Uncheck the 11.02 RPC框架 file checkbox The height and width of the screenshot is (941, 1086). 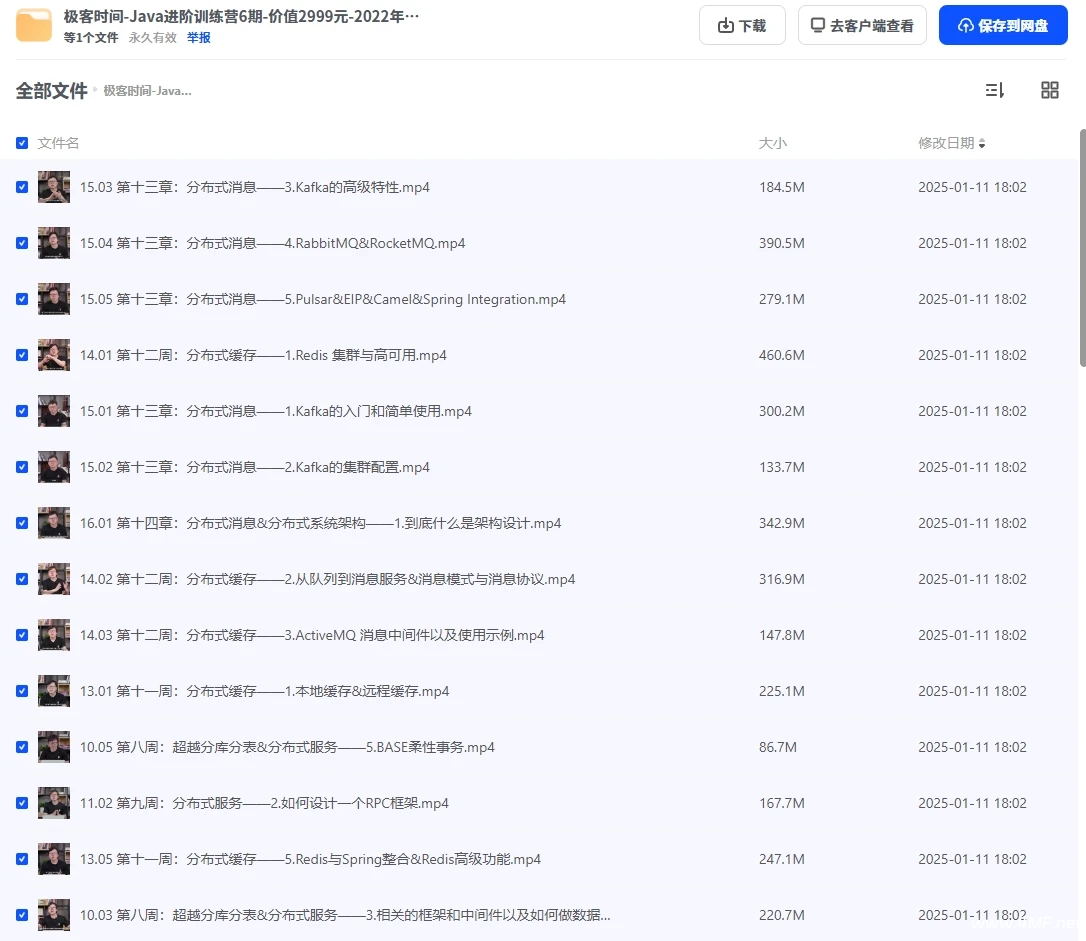tap(22, 803)
